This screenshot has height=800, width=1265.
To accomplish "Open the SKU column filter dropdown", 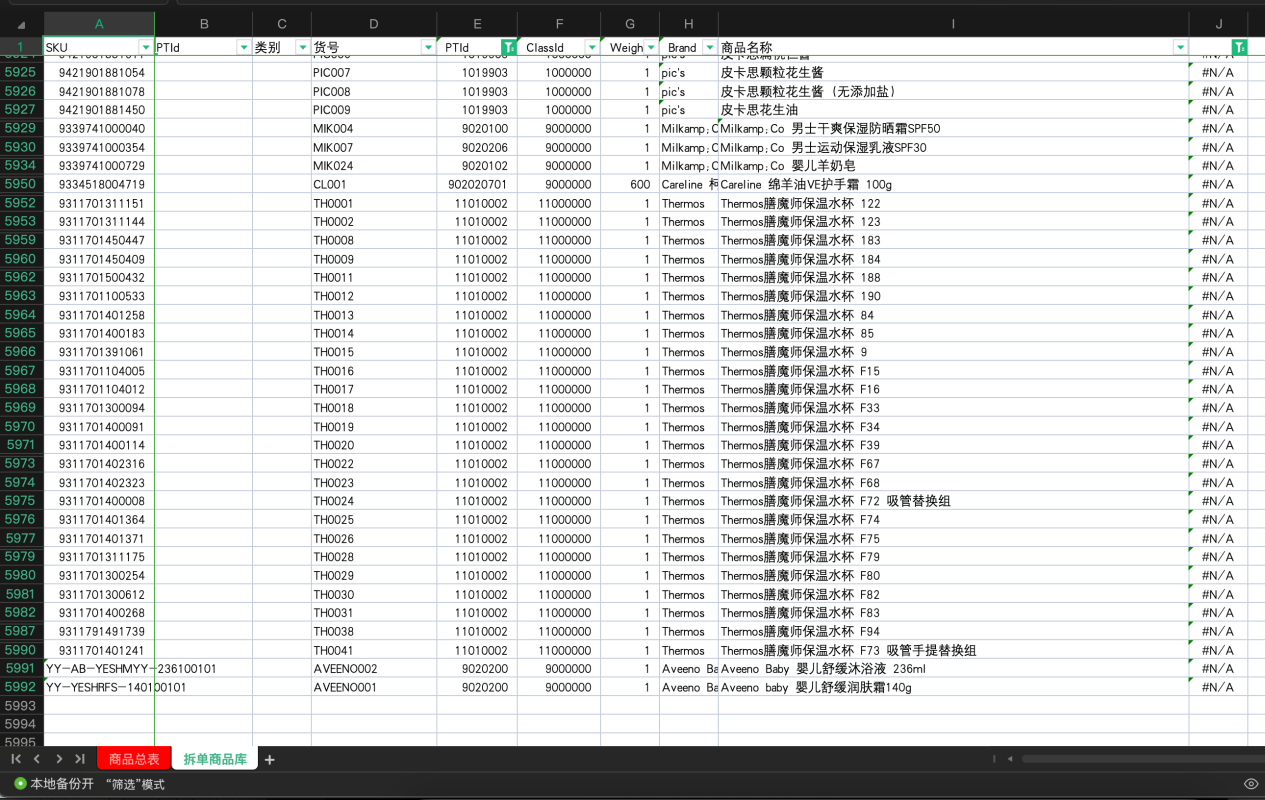I will [146, 47].
